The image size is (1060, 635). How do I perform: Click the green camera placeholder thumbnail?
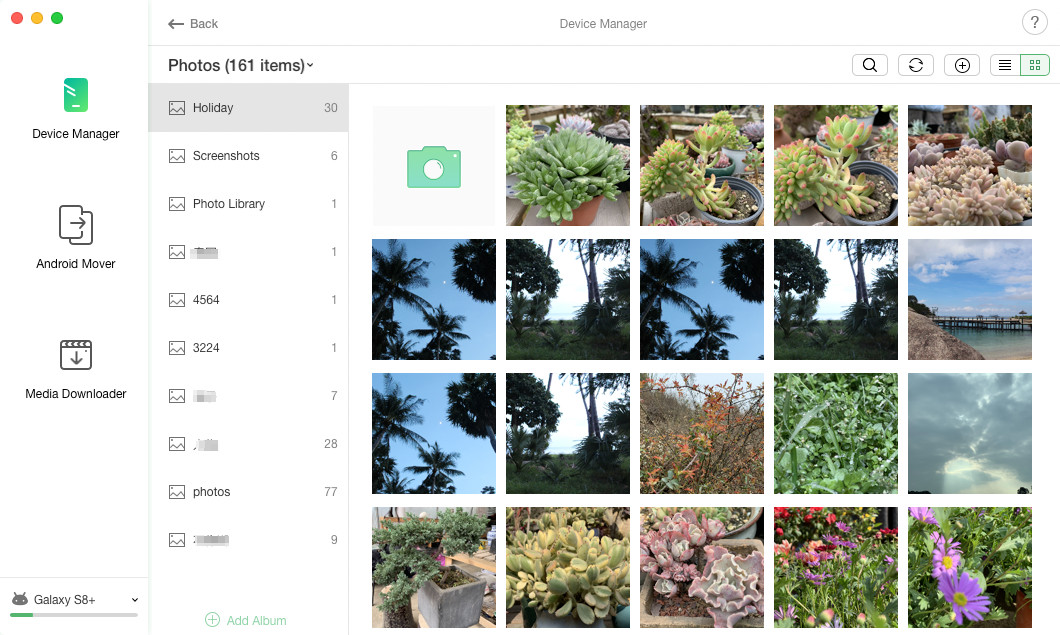[x=433, y=166]
